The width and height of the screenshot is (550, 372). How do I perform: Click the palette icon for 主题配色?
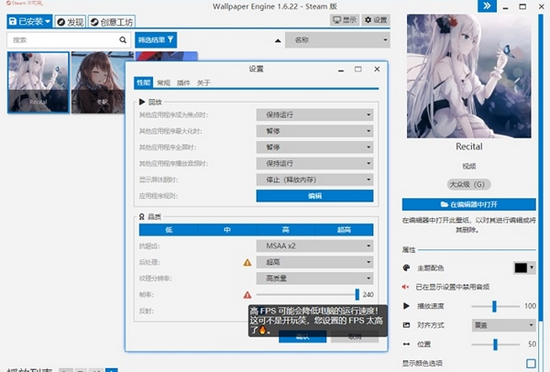point(406,268)
